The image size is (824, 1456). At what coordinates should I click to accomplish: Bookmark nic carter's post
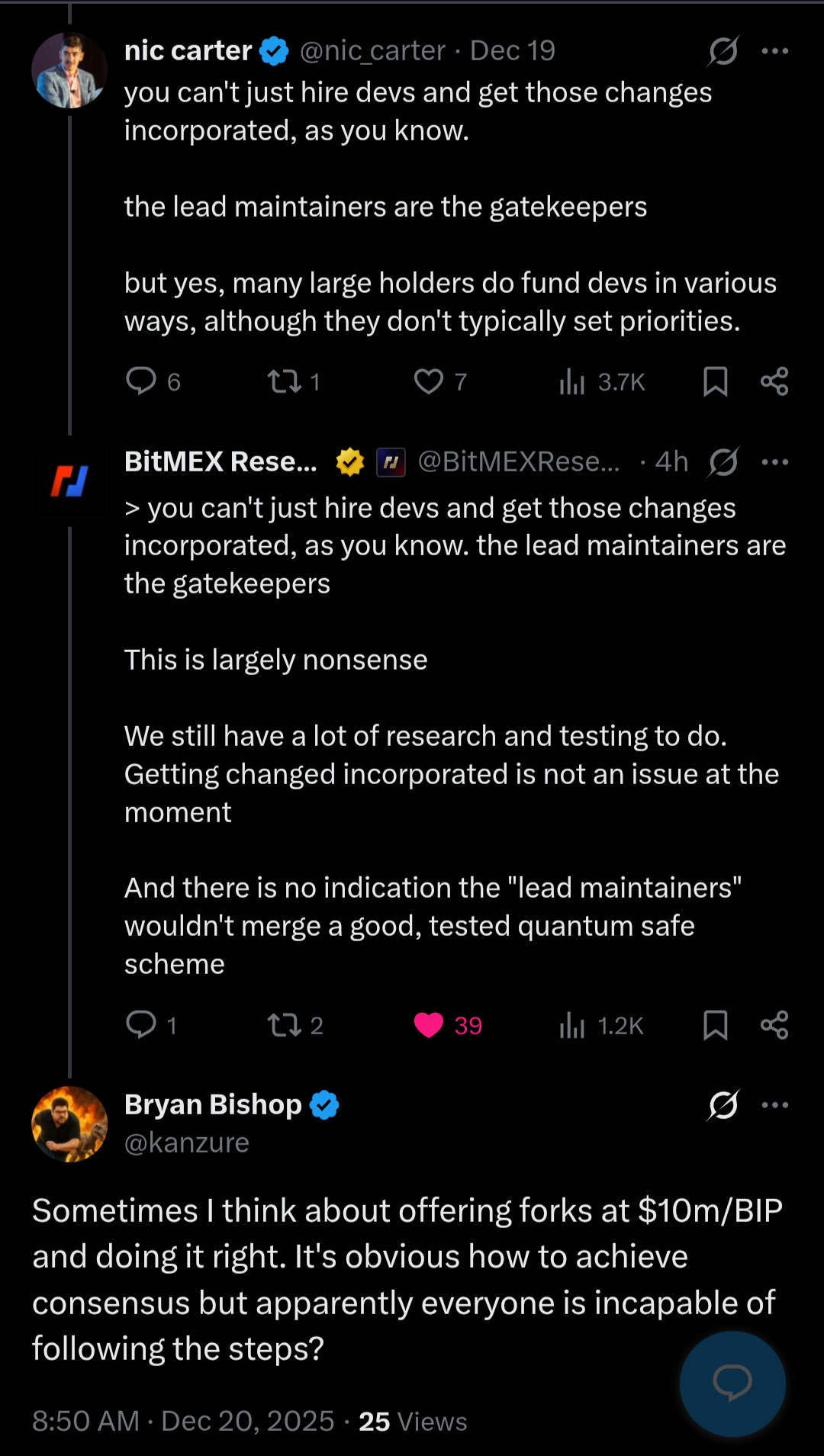(x=715, y=381)
